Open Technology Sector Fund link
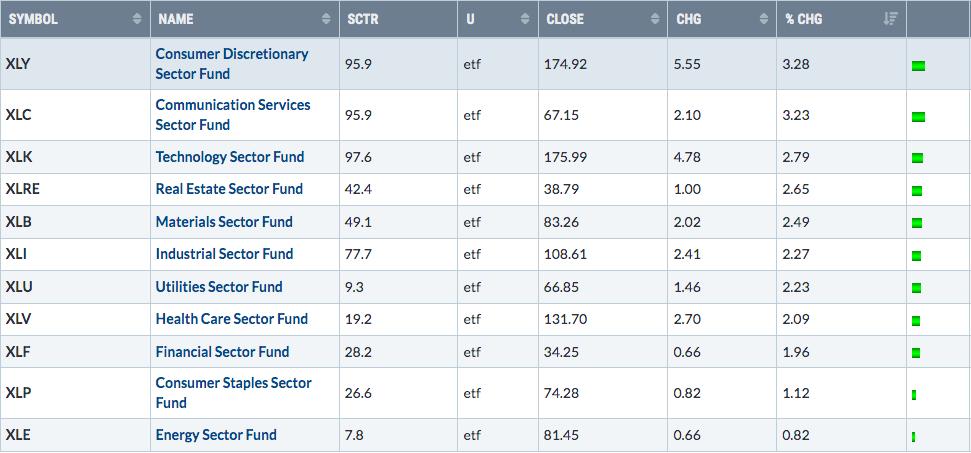 coord(230,157)
